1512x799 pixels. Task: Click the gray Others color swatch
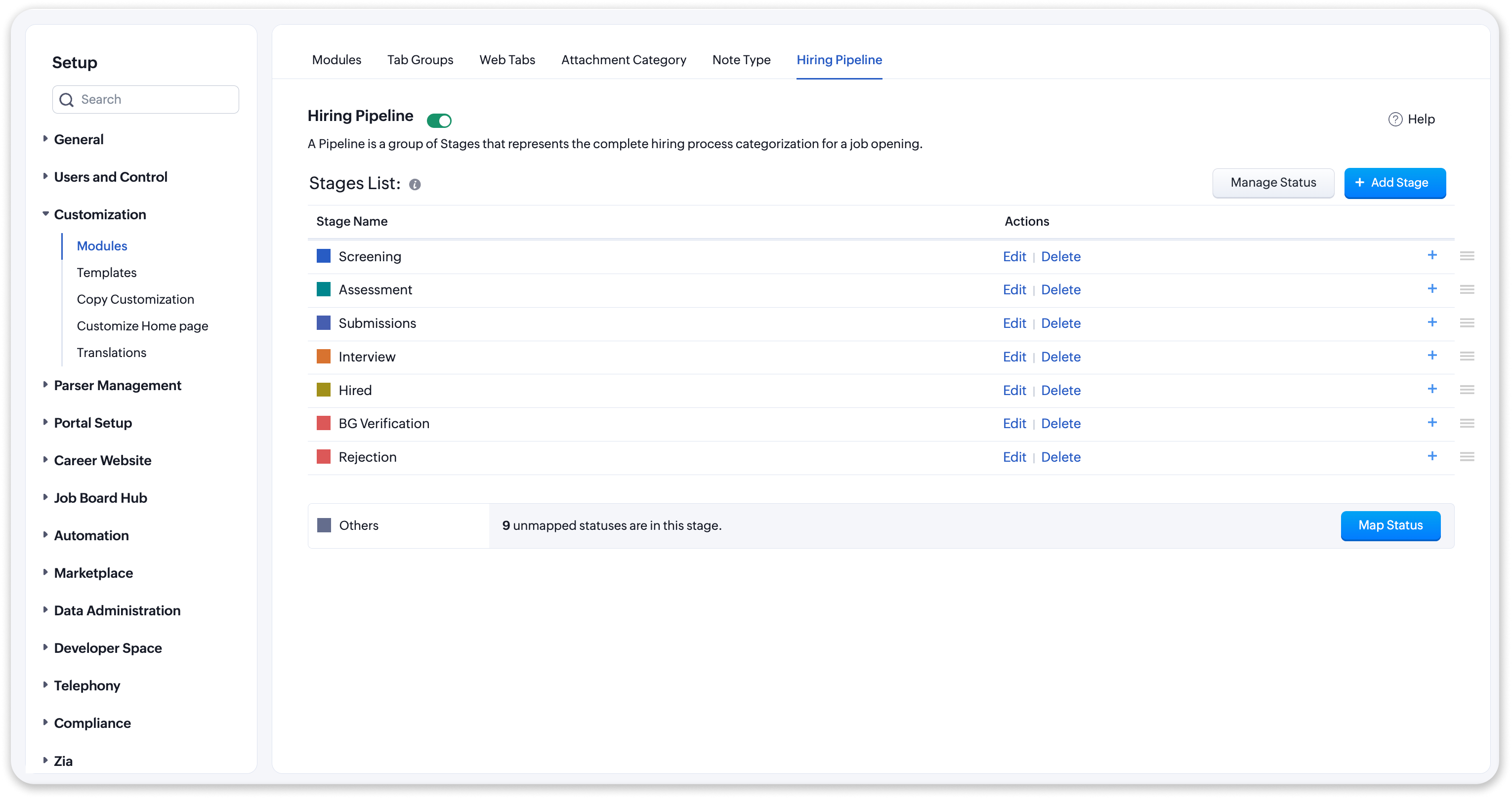[x=324, y=525]
